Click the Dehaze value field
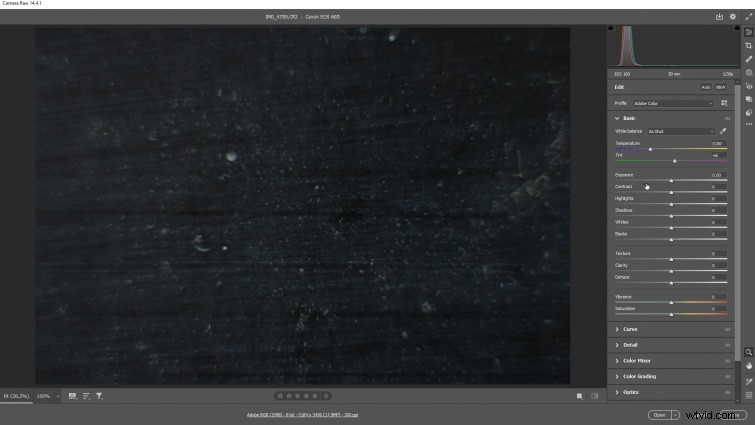 point(717,277)
